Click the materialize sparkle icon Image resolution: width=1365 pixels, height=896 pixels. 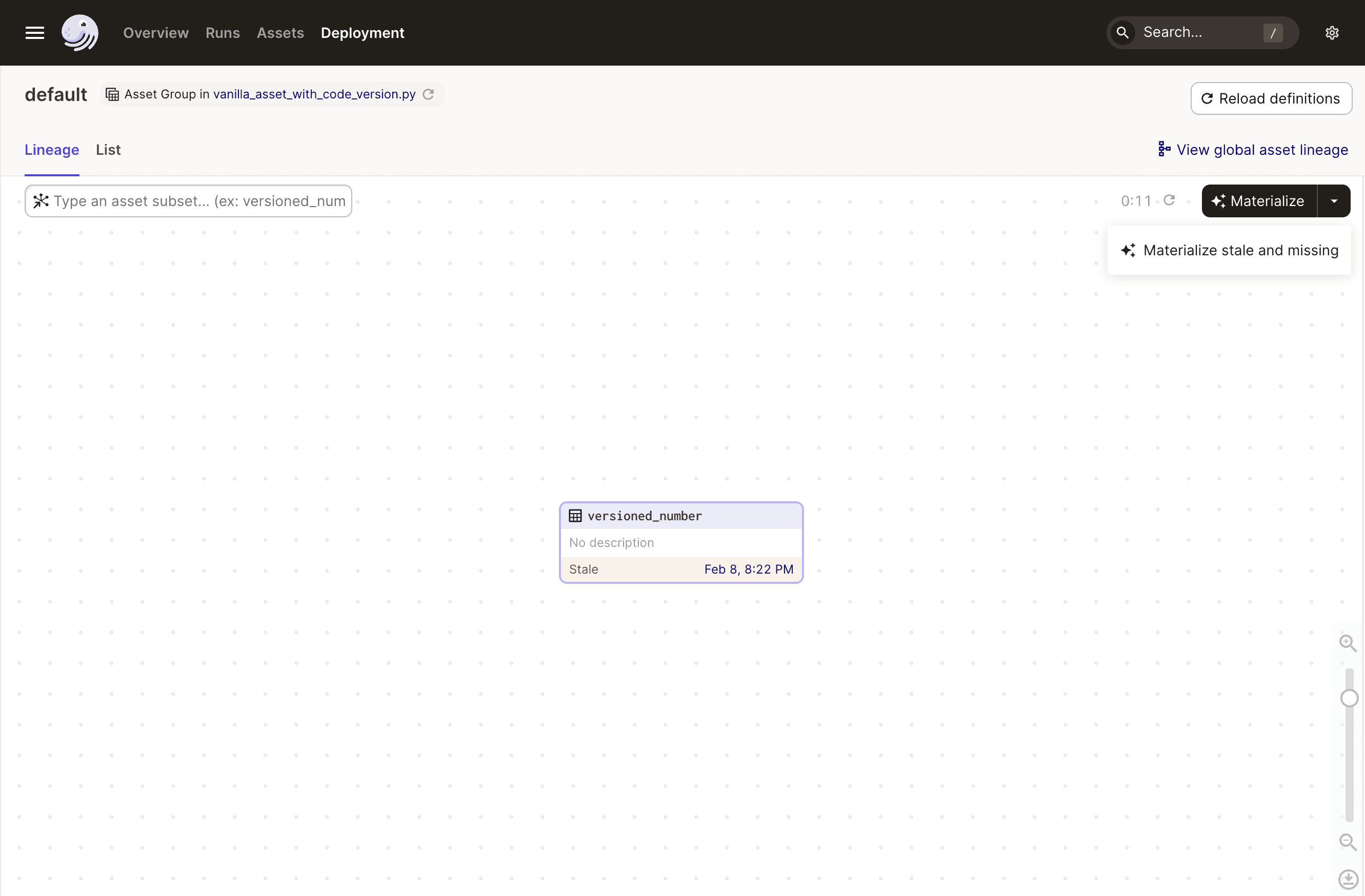[1218, 201]
